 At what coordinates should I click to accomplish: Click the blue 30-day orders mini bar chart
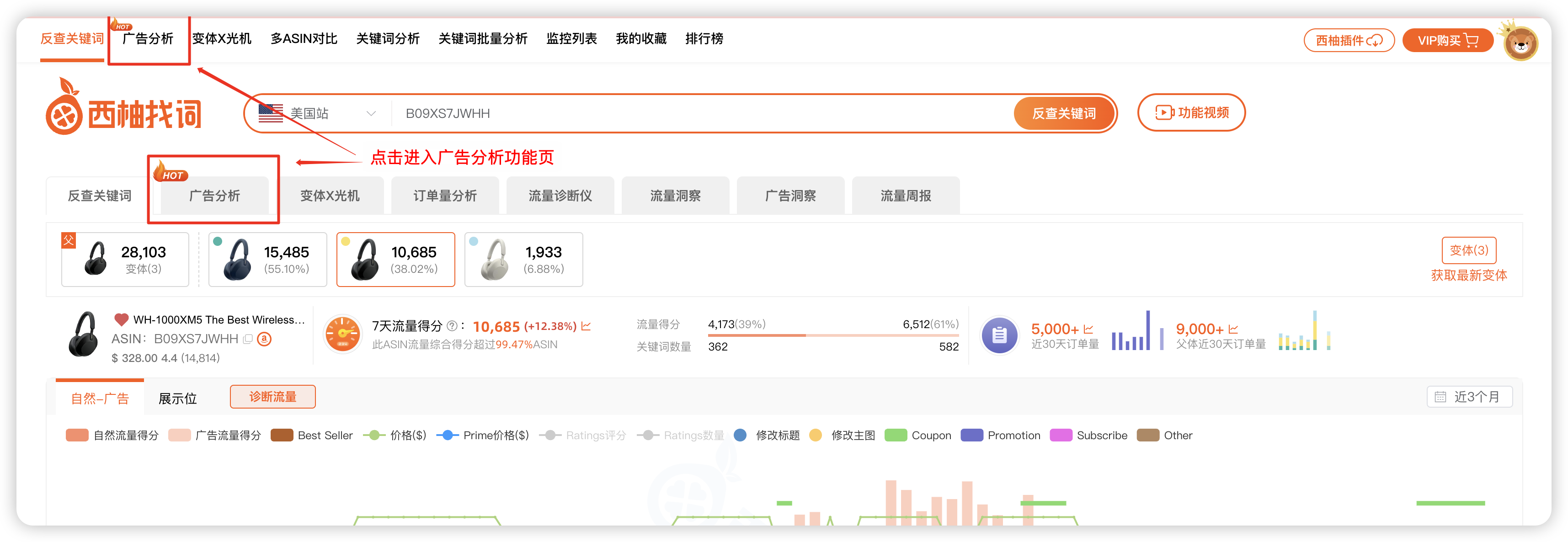point(1137,330)
